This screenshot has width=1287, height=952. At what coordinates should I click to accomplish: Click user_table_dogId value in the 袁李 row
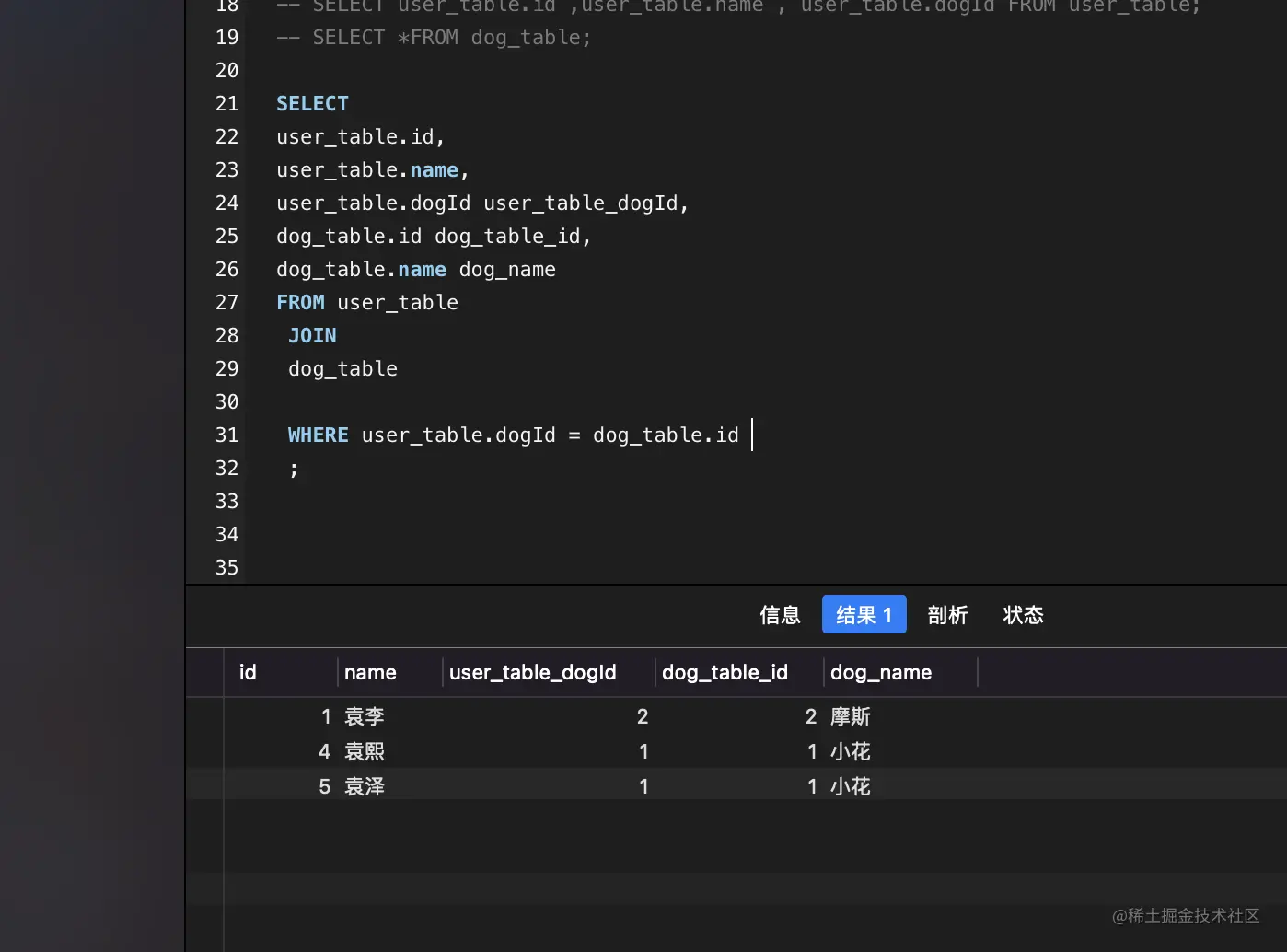643,716
